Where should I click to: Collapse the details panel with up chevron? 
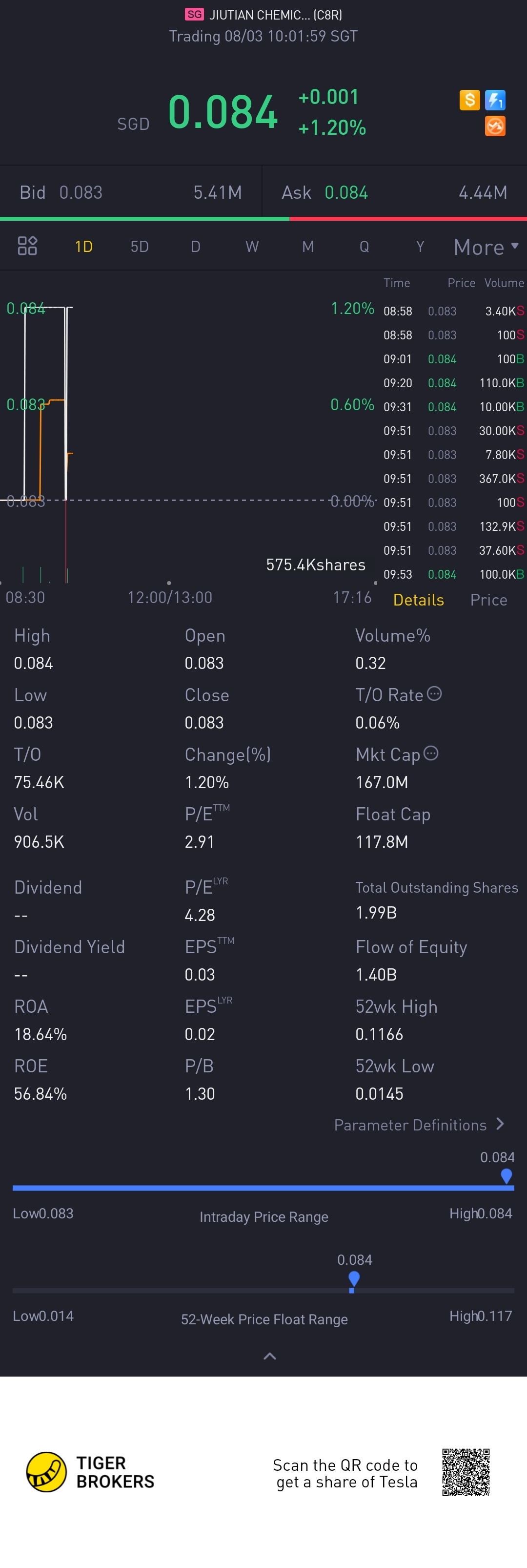pos(269,1356)
